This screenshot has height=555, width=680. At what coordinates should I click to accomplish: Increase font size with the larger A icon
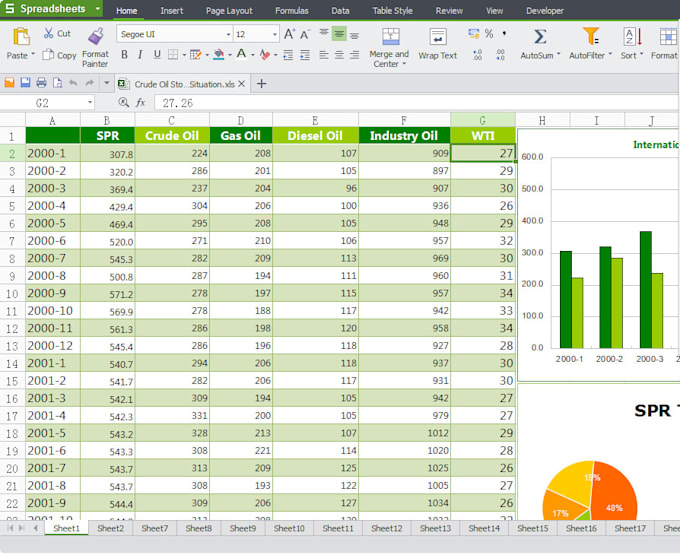point(289,34)
